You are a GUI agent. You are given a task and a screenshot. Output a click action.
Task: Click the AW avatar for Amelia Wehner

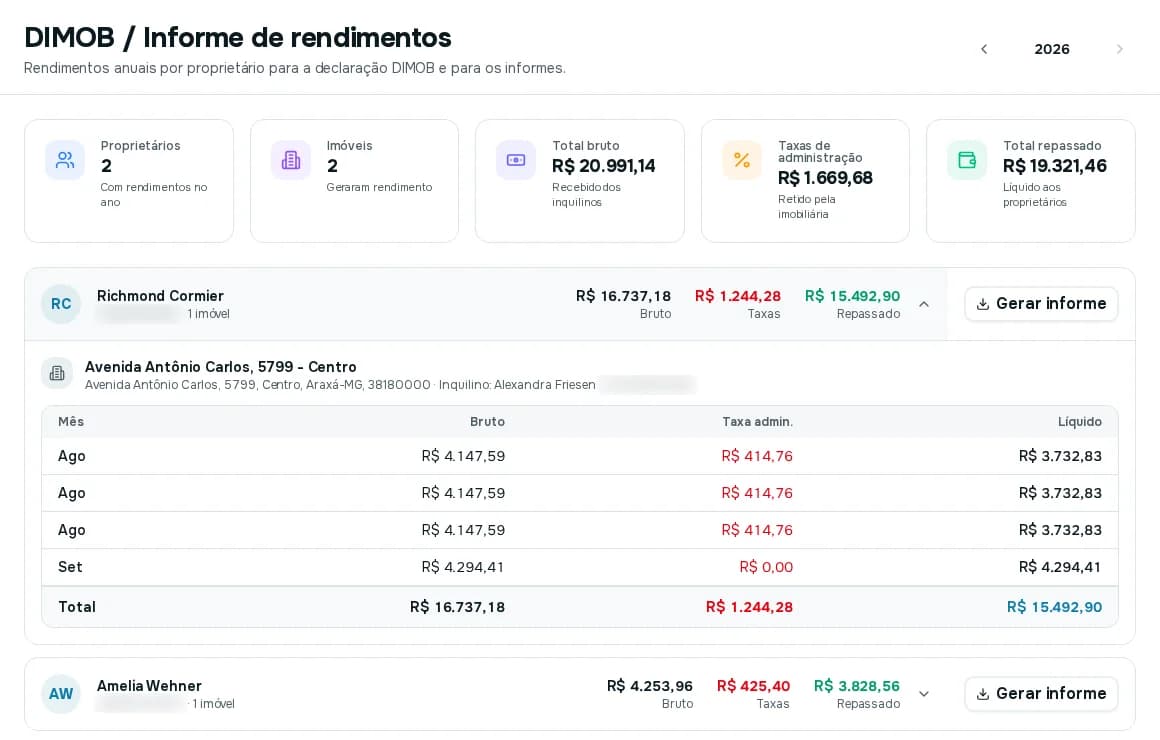[x=61, y=694]
